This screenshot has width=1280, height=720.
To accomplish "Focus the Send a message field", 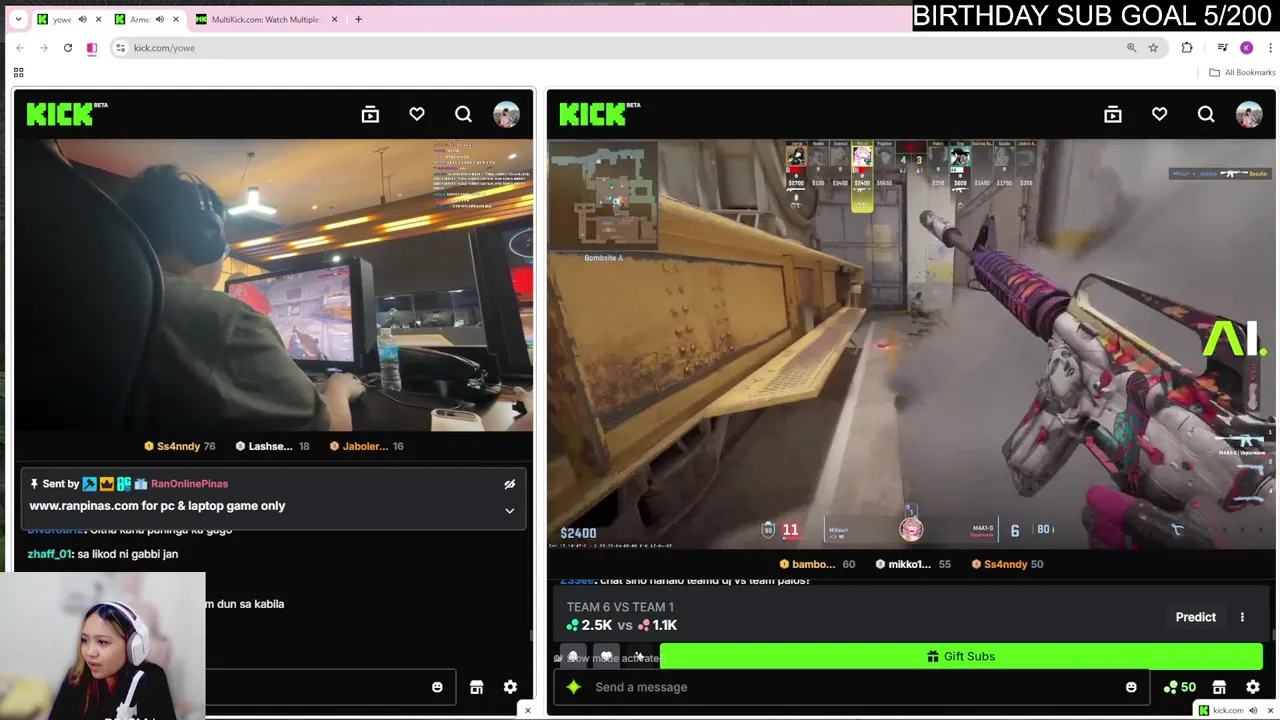I will pos(850,687).
